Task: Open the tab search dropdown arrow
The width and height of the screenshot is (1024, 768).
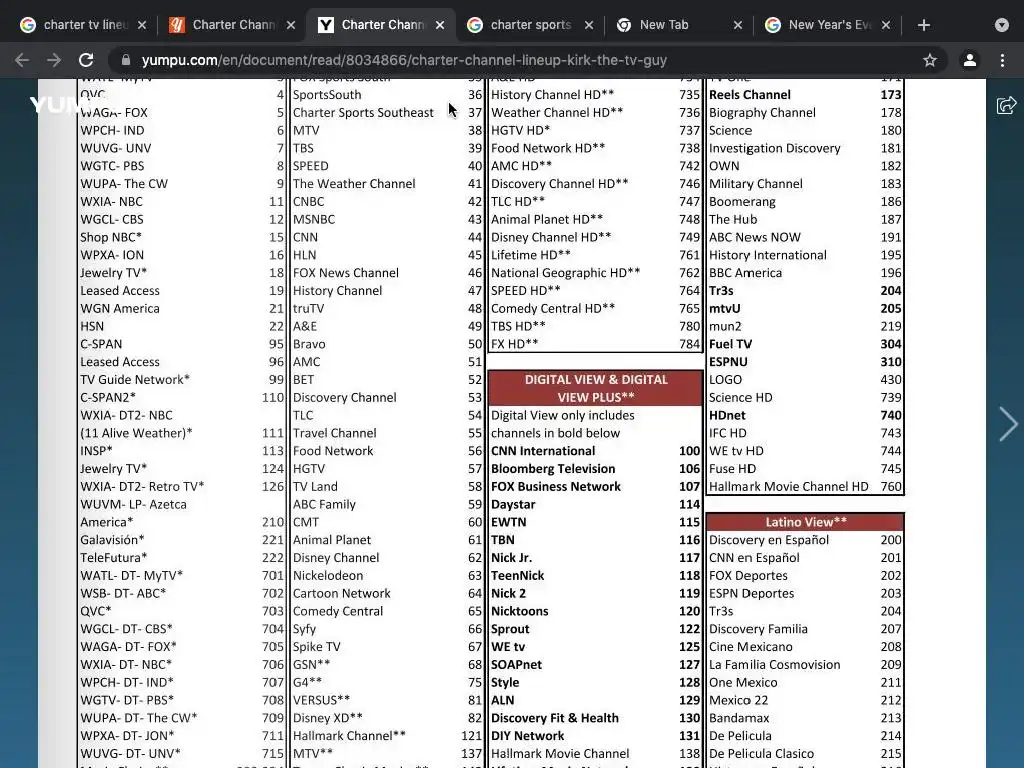Action: pyautogui.click(x=1002, y=25)
